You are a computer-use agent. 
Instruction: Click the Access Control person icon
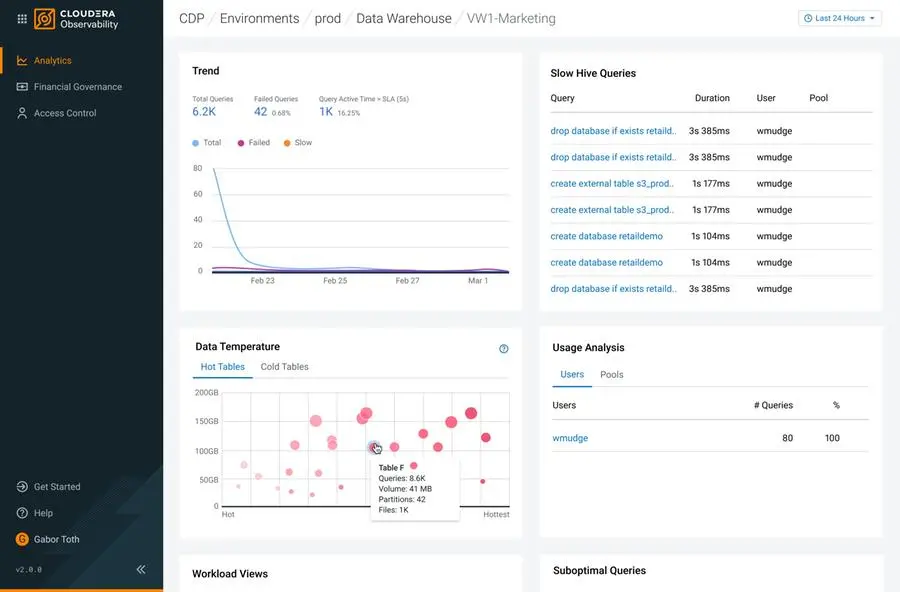(x=22, y=113)
